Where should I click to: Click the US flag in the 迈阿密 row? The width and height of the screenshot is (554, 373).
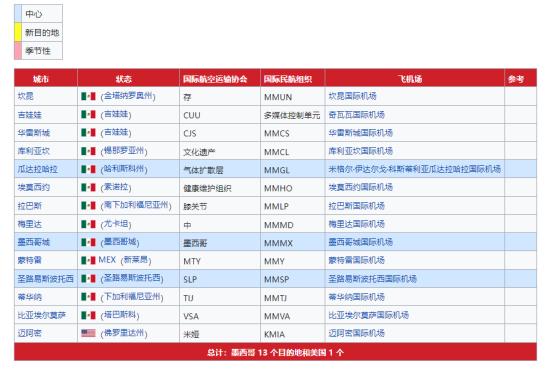[x=88, y=333]
